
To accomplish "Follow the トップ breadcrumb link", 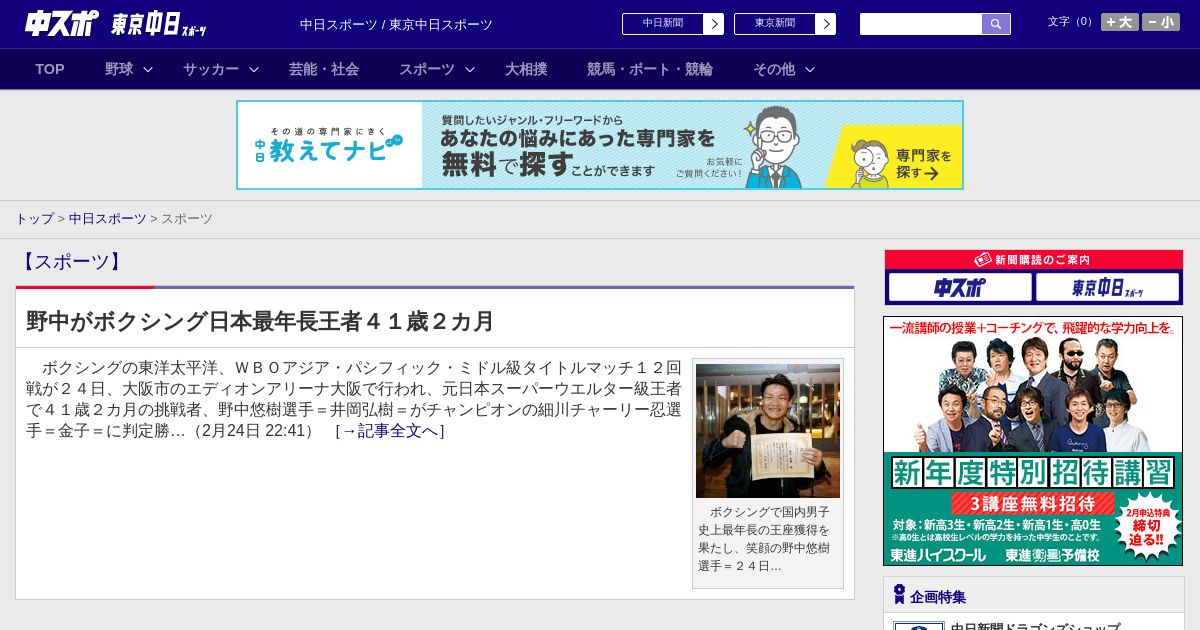I will pos(34,218).
